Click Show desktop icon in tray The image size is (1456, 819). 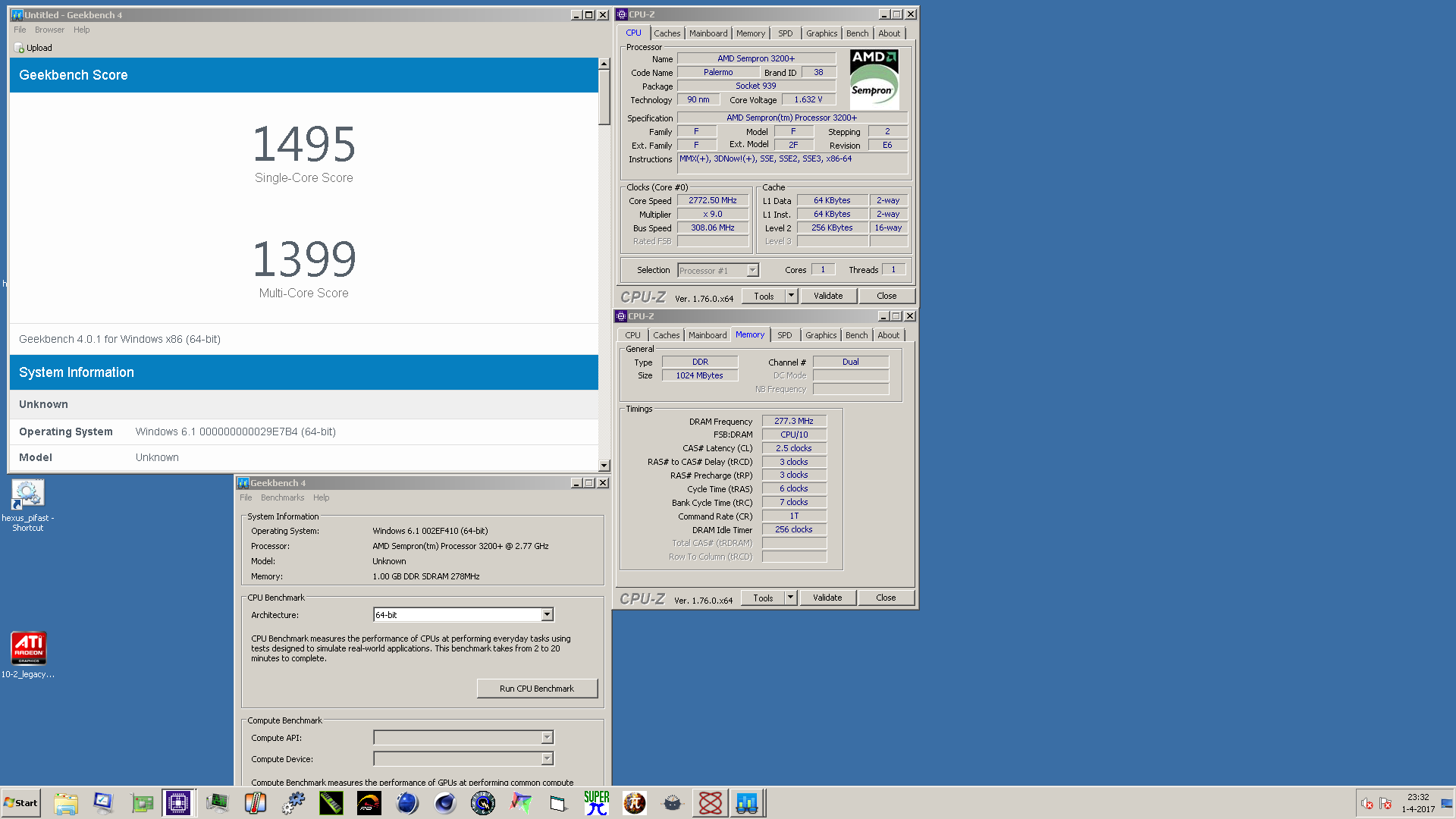pyautogui.click(x=1447, y=803)
